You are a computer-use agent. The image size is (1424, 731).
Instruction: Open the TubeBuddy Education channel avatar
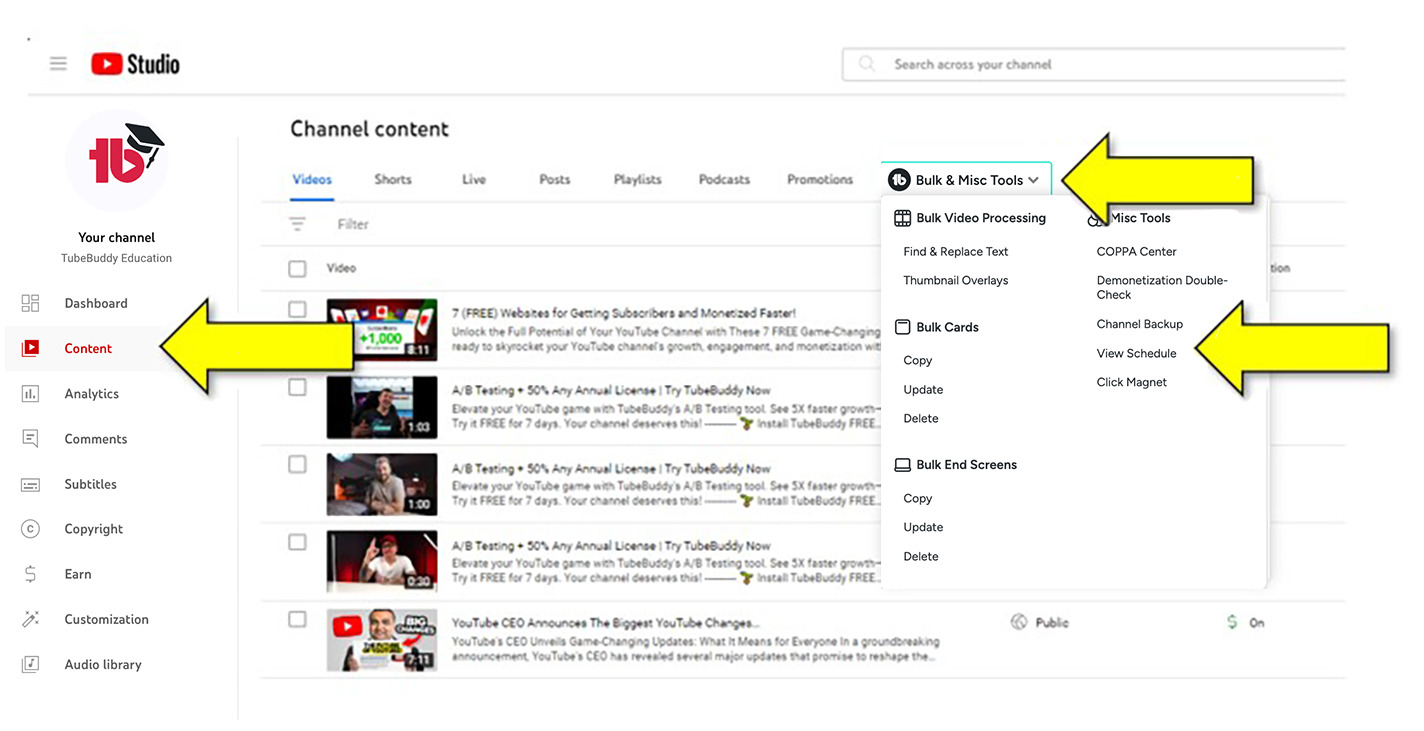point(116,161)
